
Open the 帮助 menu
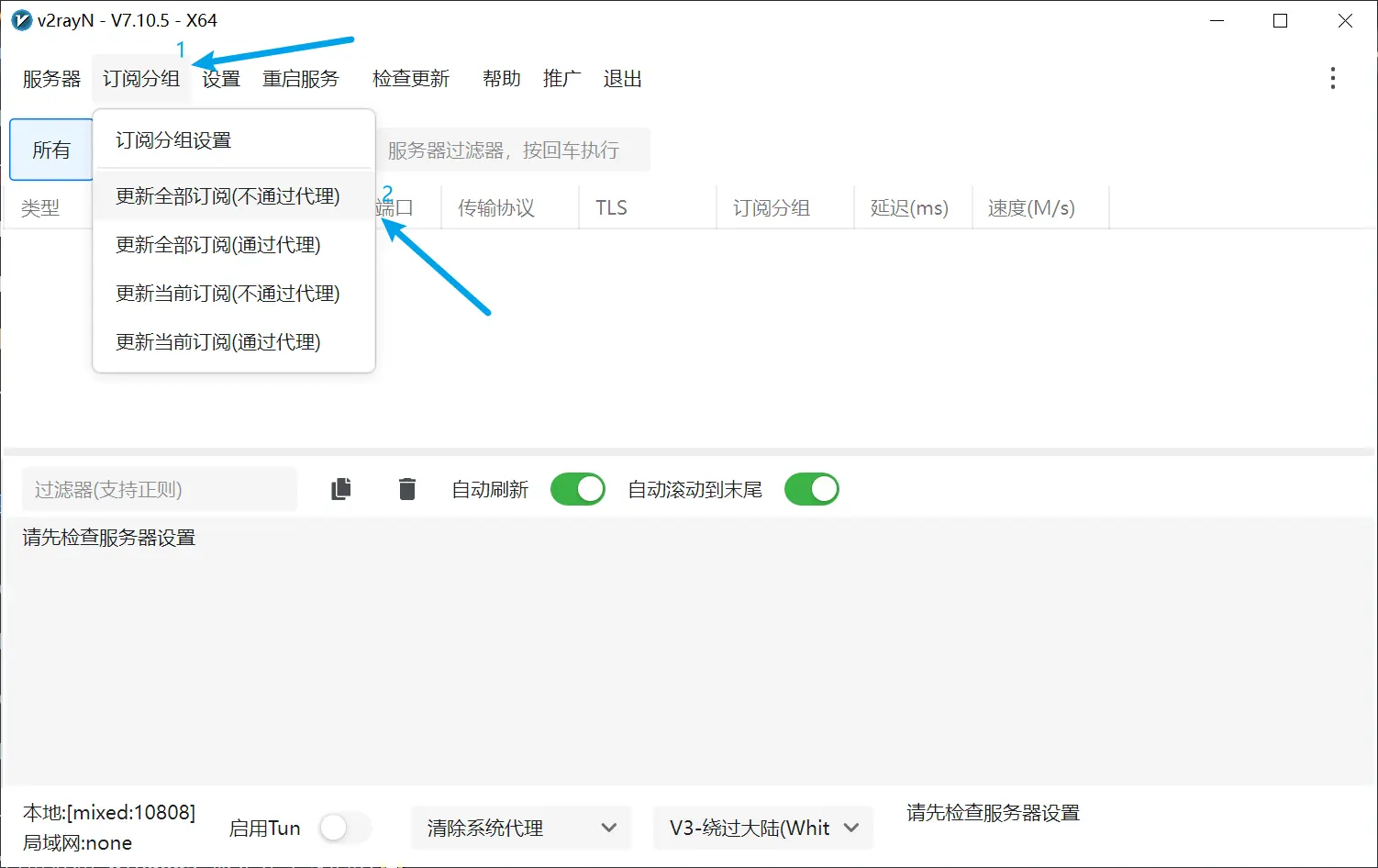[502, 79]
